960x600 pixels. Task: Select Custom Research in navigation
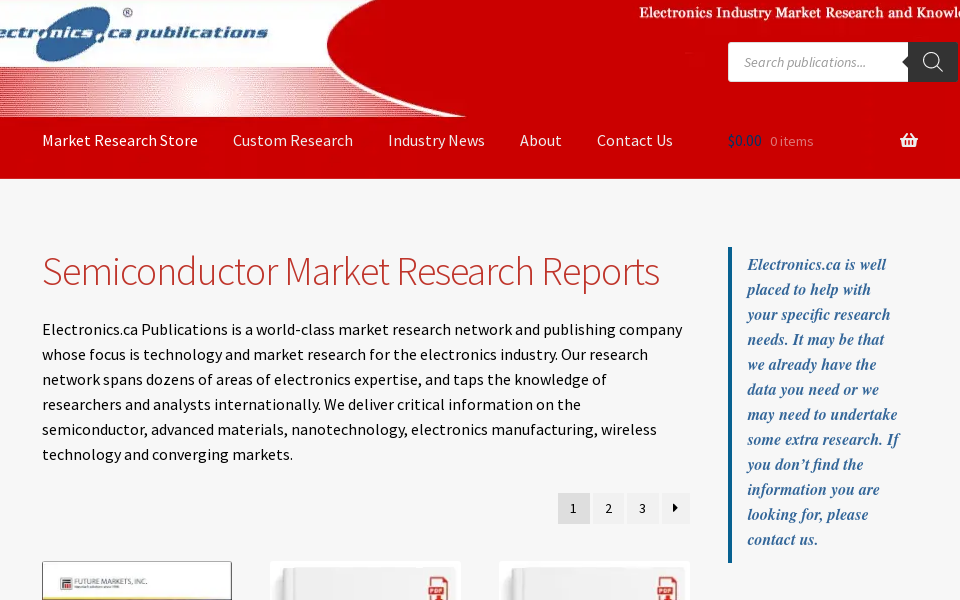coord(293,141)
